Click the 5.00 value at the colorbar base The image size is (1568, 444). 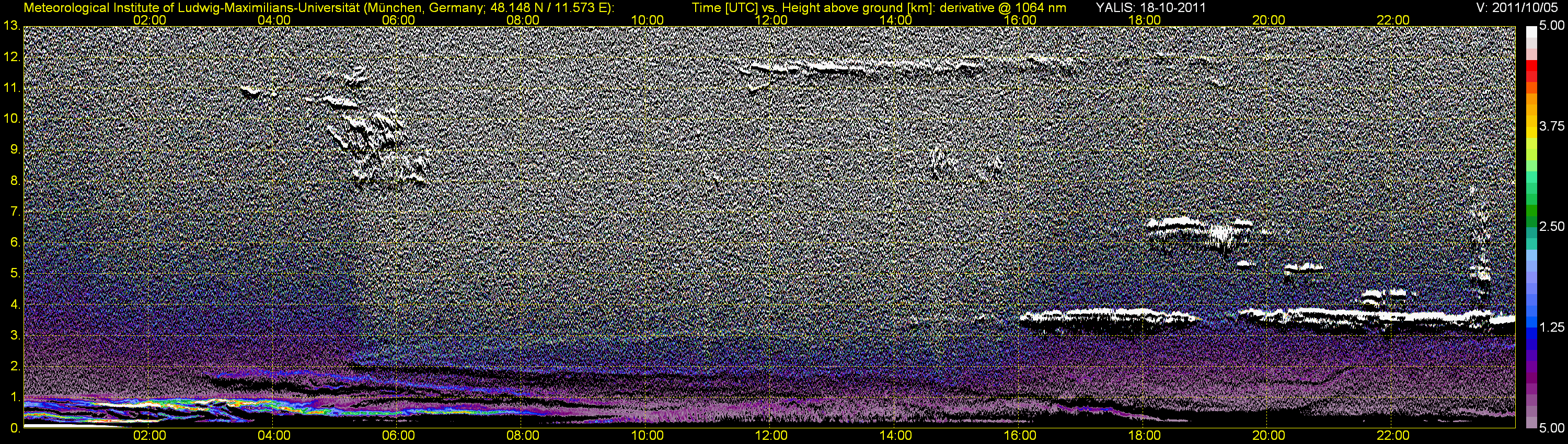1552,428
